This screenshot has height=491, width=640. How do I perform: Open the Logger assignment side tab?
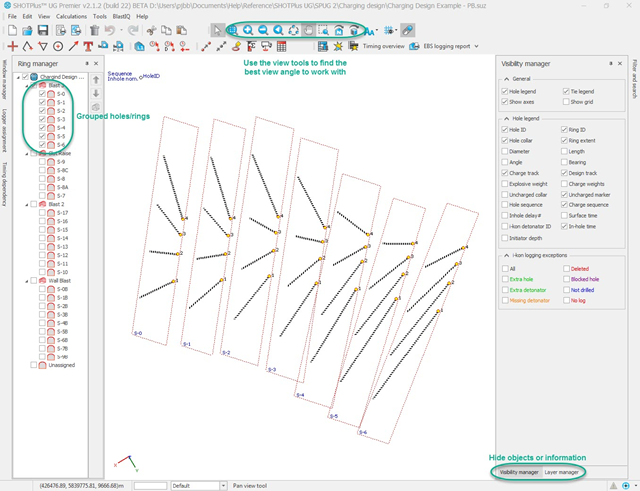point(4,130)
